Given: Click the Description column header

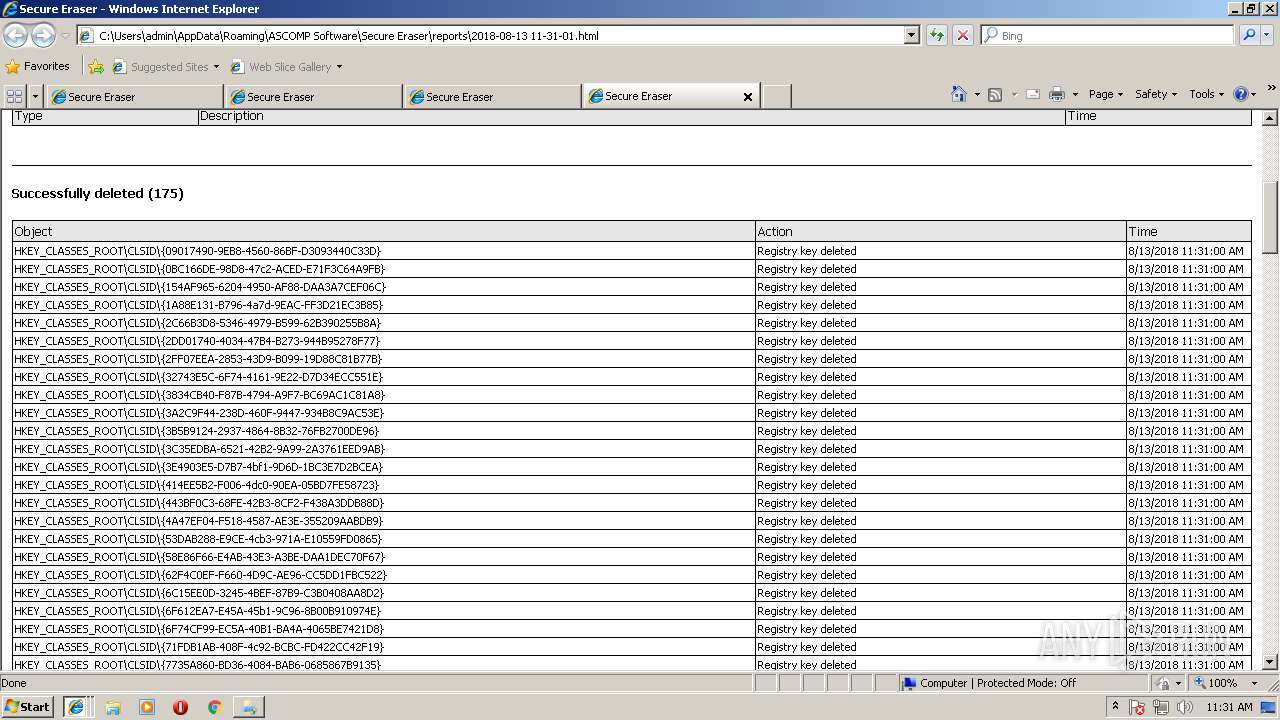Looking at the screenshot, I should click(632, 116).
